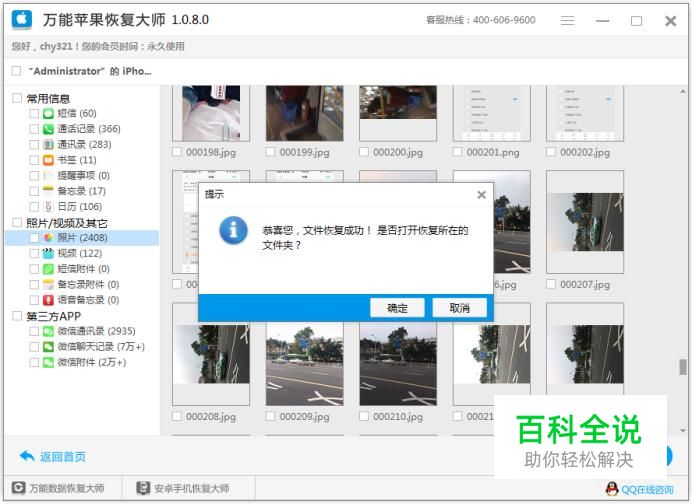Click the voice memos (语音备忘录) red icon
Screen dimensions: 692x504
click(x=48, y=300)
